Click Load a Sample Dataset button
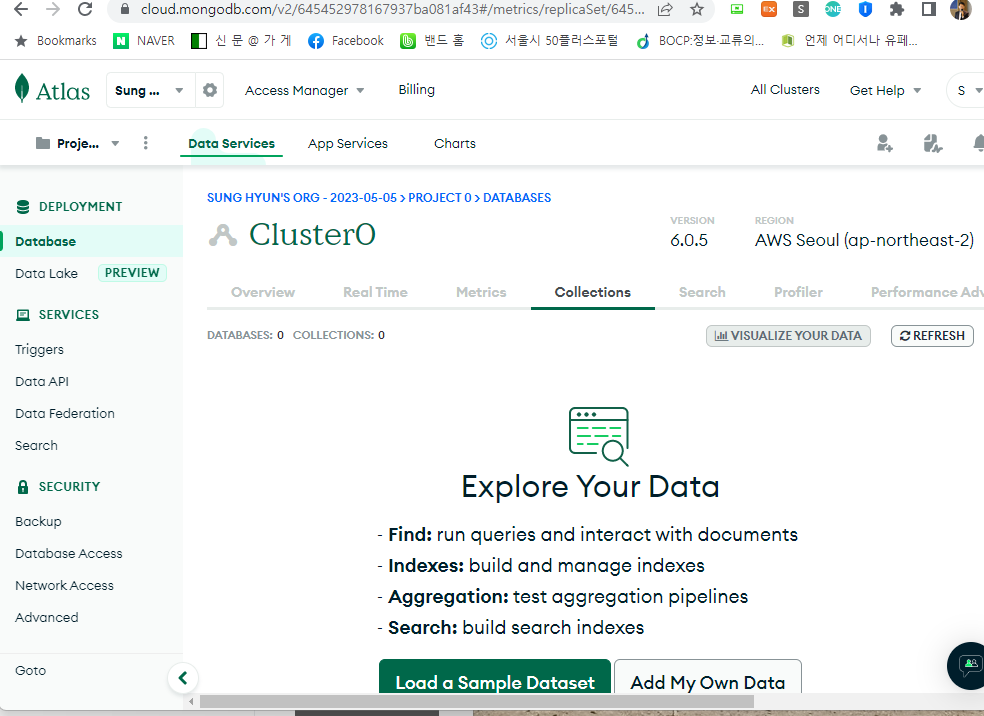This screenshot has width=984, height=716. point(495,676)
